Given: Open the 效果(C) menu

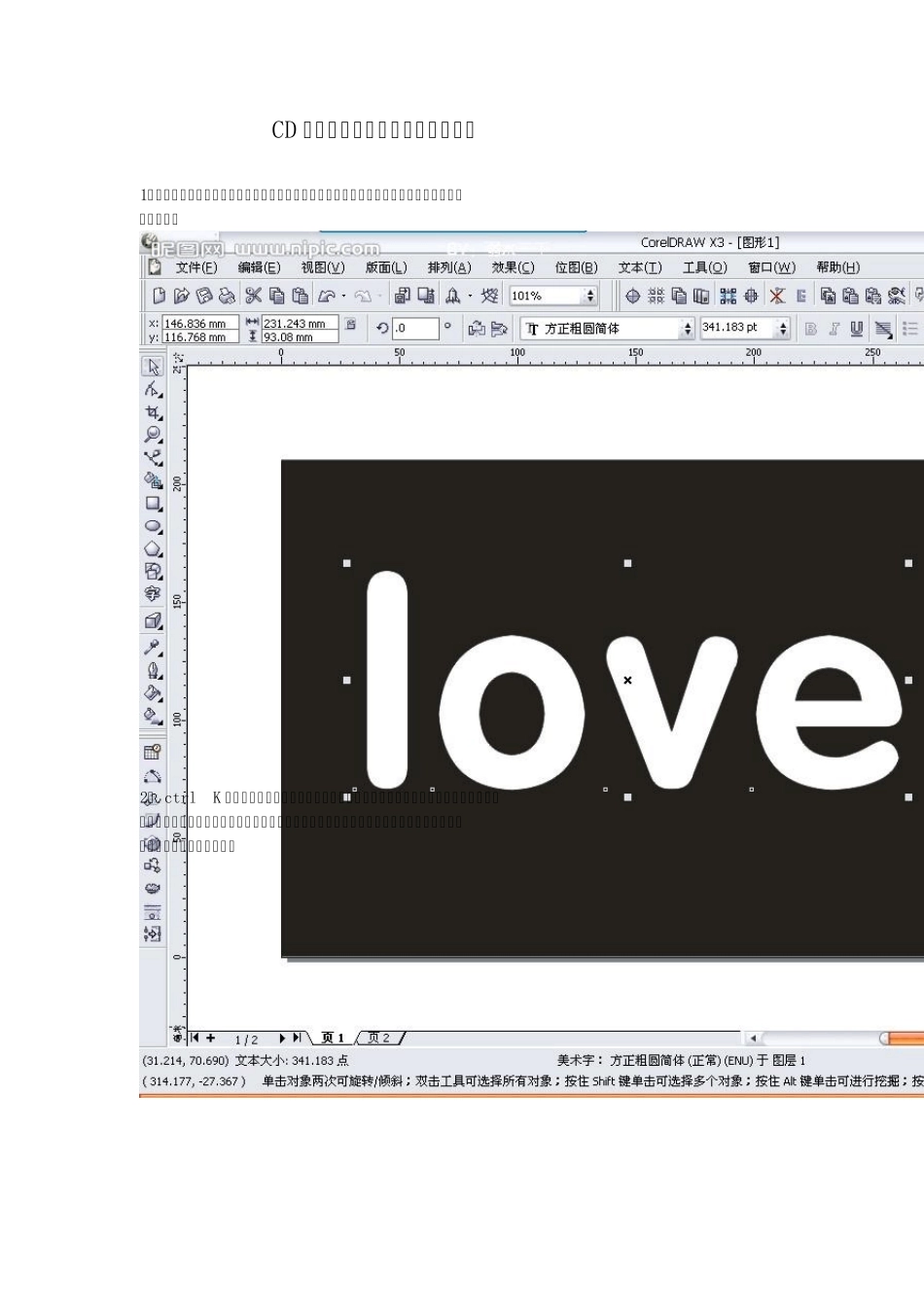Looking at the screenshot, I should point(513,267).
